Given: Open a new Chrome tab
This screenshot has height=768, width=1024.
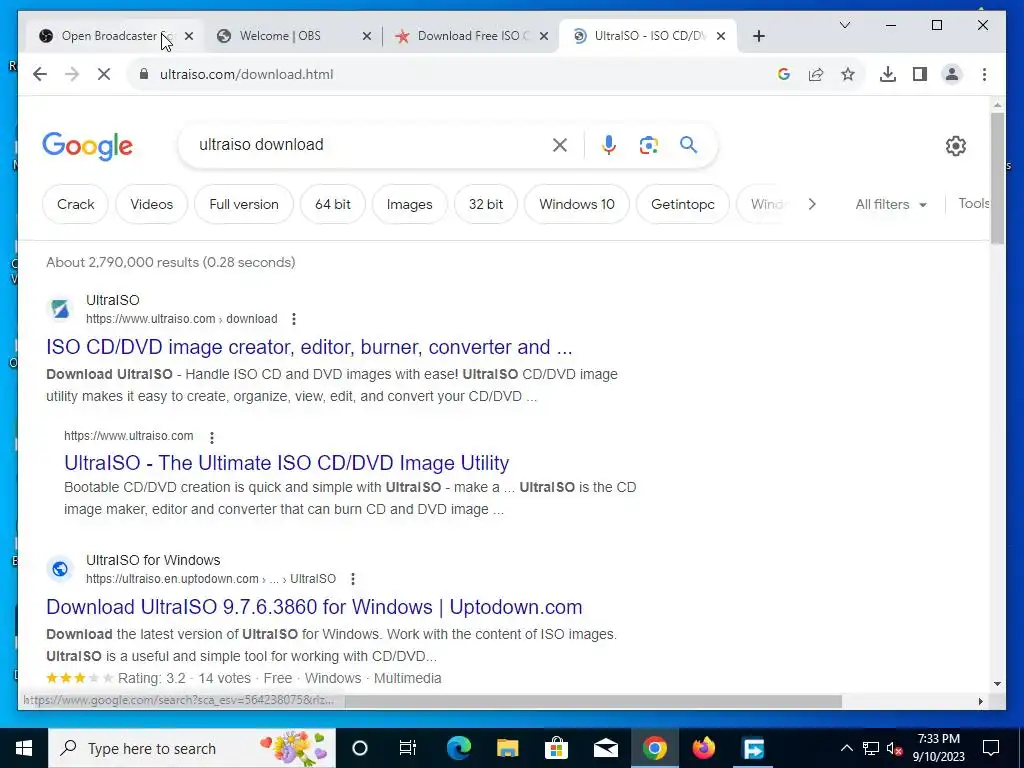Looking at the screenshot, I should tap(758, 37).
